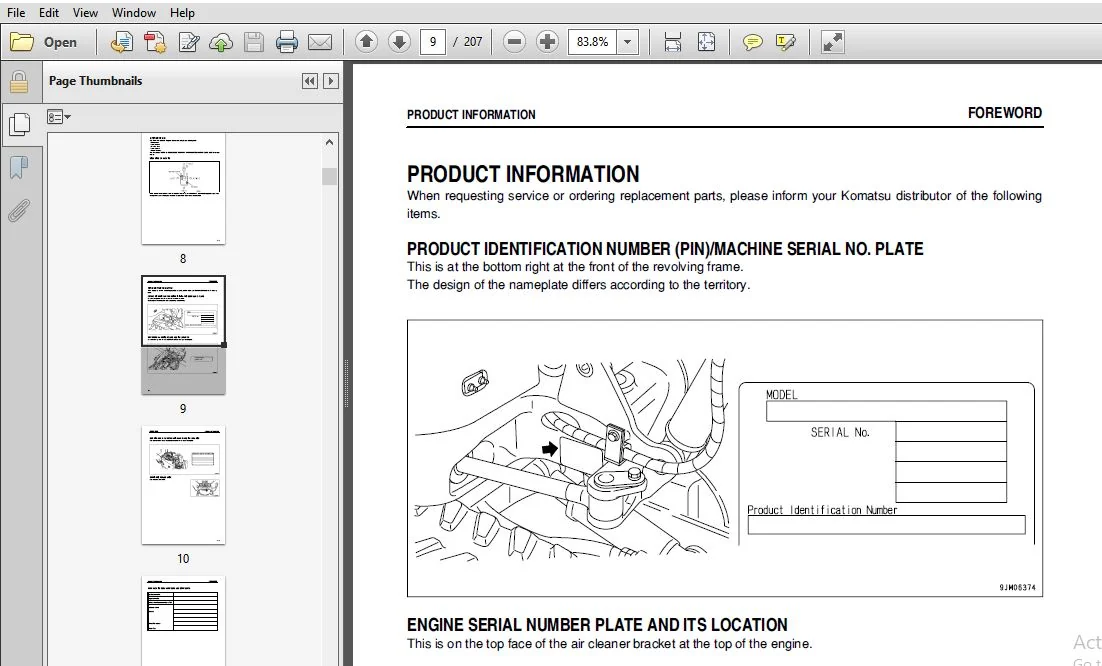Click the PRODUCT INFORMATION heading
This screenshot has width=1102, height=666.
pos(523,174)
